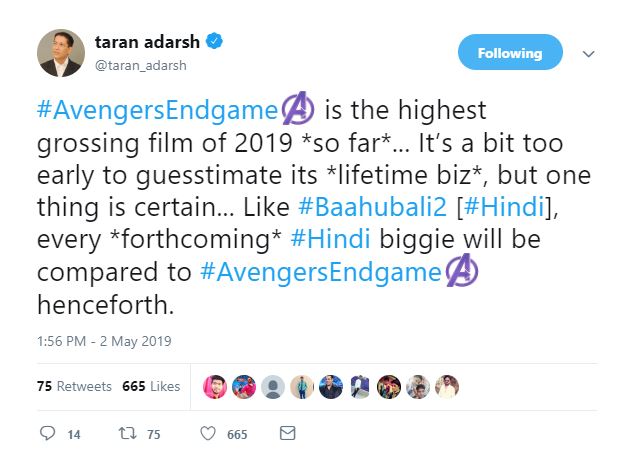Viewport: 629px width, 456px height.
Task: Click the envelope direct message icon
Action: click(x=287, y=433)
